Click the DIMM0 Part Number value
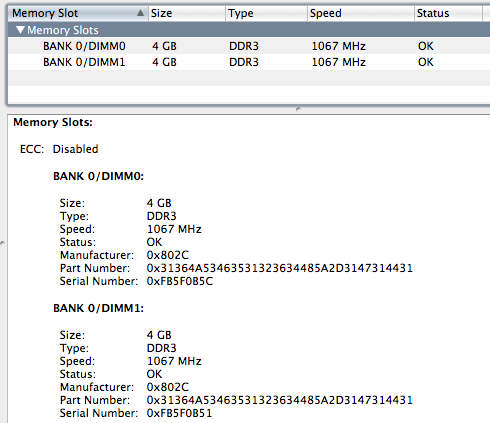The height and width of the screenshot is (423, 490). click(x=280, y=268)
